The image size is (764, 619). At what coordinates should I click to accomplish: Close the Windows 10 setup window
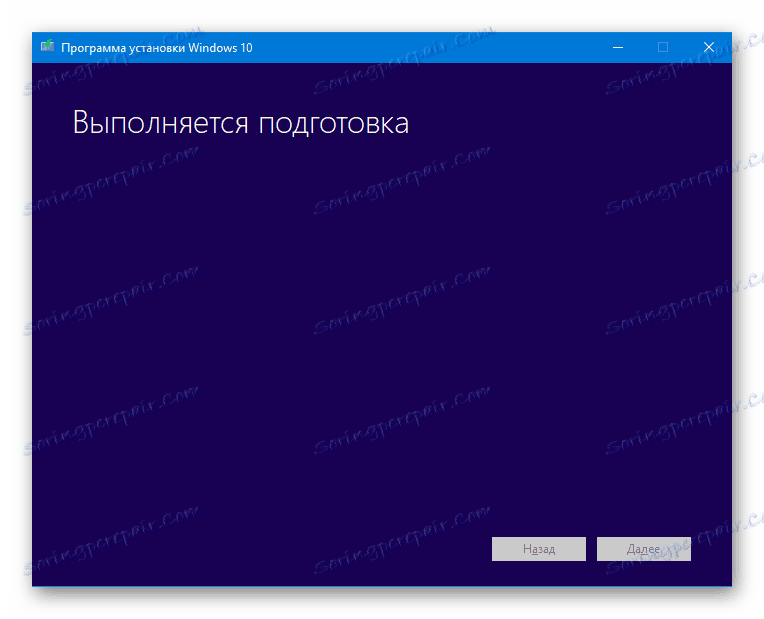(x=708, y=47)
